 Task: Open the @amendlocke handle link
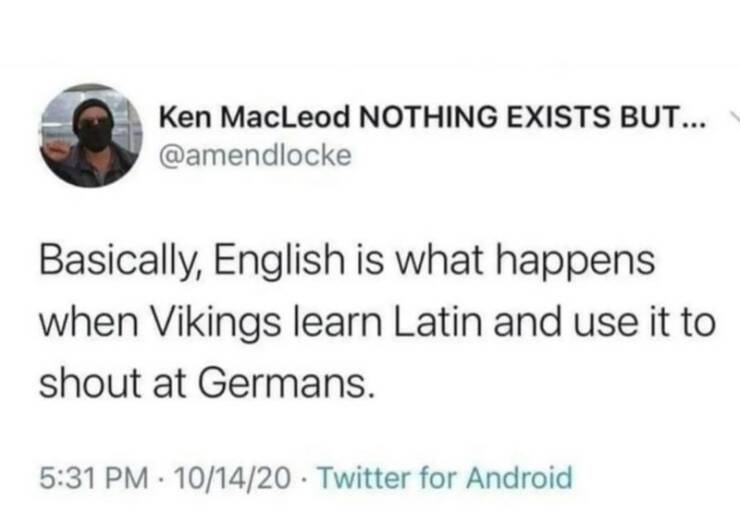point(254,158)
